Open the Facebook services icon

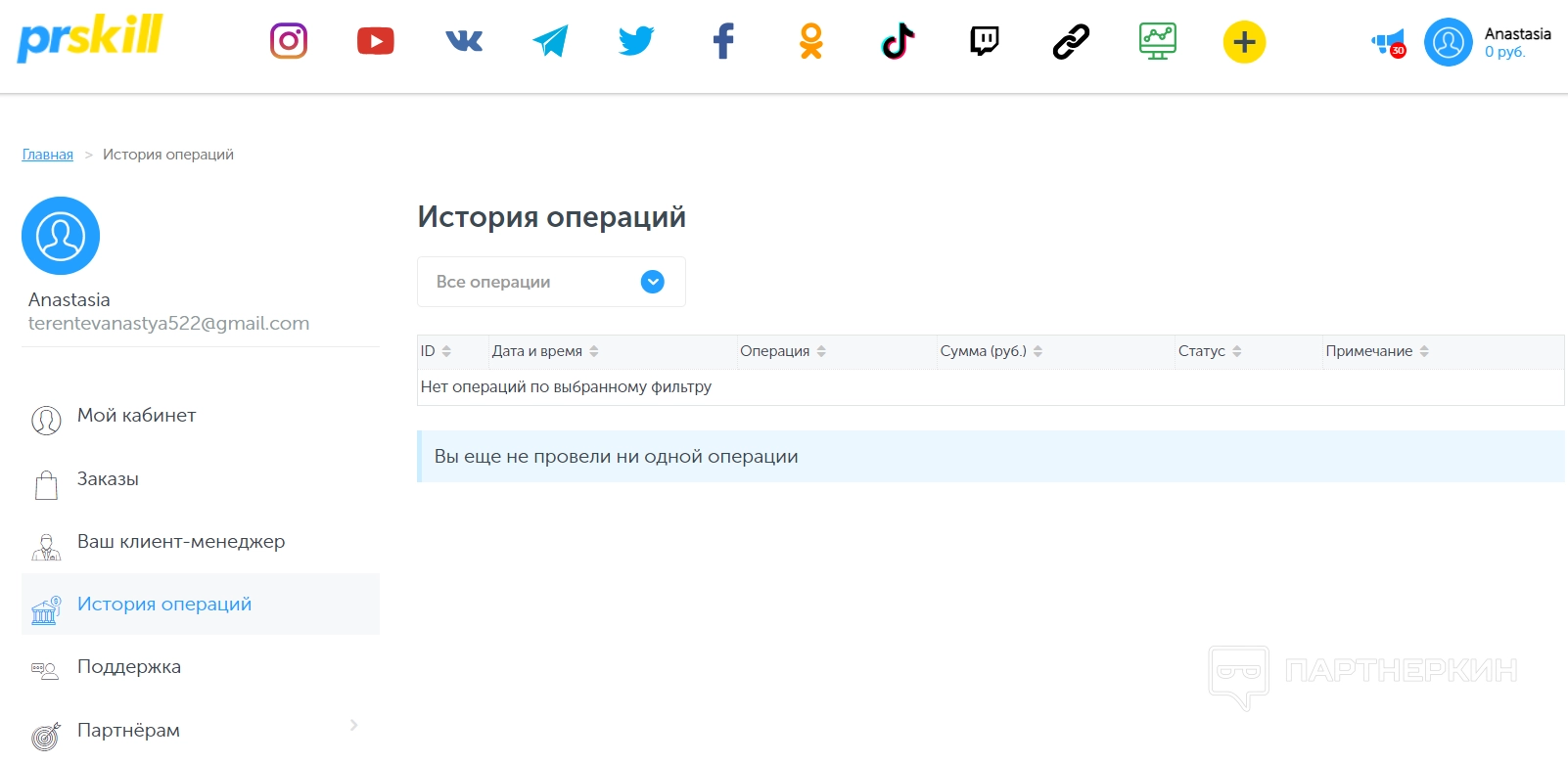723,41
